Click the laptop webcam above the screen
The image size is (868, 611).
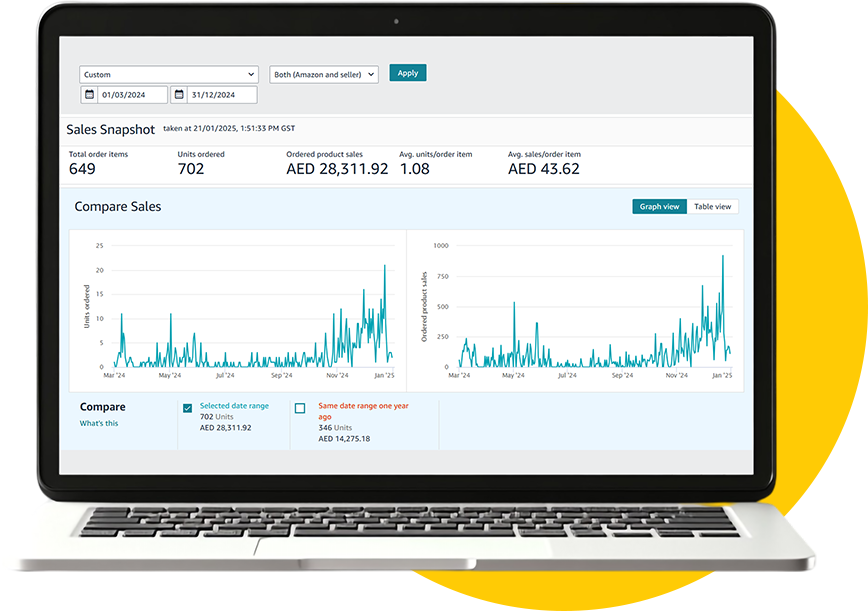[x=396, y=21]
